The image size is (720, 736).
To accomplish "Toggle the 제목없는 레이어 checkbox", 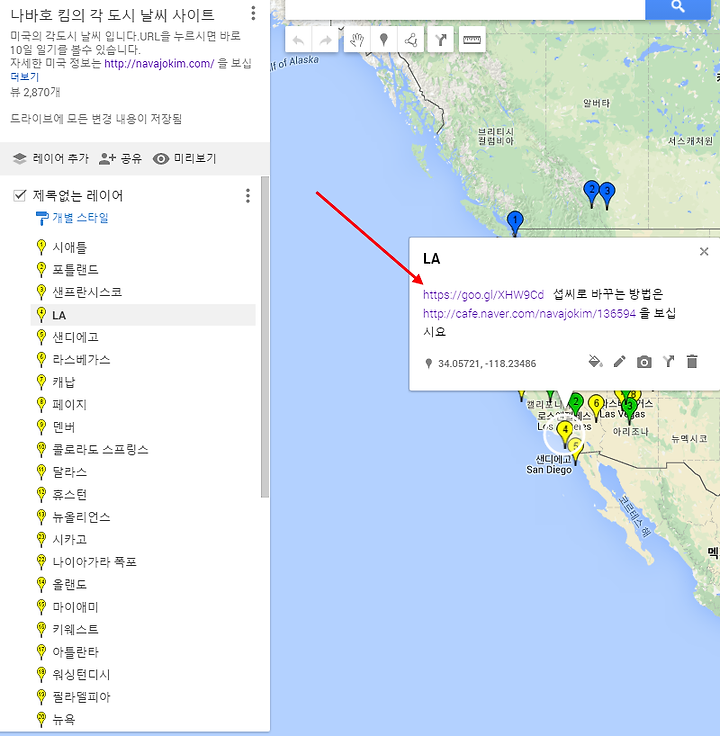I will (x=19, y=195).
